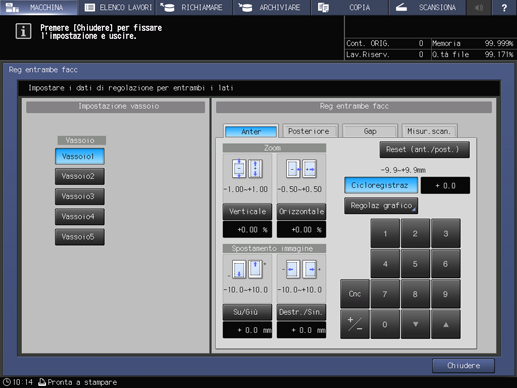Switch to the ARCHIVIARE tab
This screenshot has height=388, width=517.
point(272,7)
